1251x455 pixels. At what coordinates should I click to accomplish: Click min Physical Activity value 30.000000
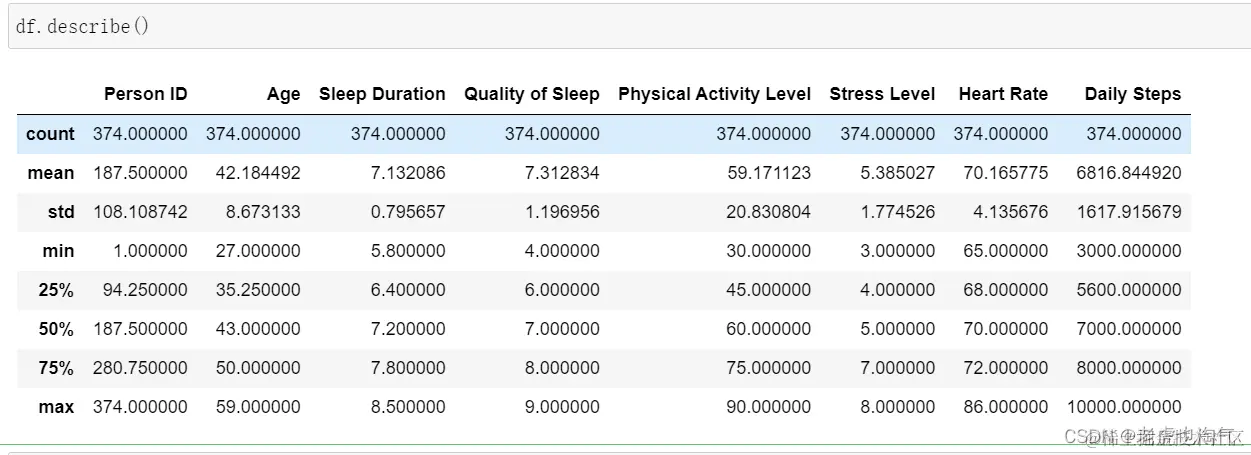[769, 251]
